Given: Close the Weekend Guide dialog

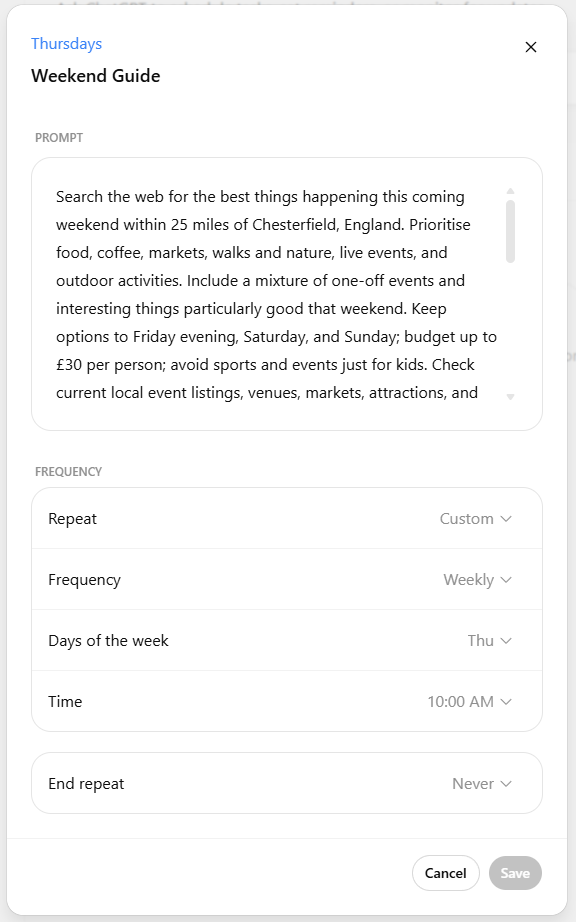Looking at the screenshot, I should (531, 47).
